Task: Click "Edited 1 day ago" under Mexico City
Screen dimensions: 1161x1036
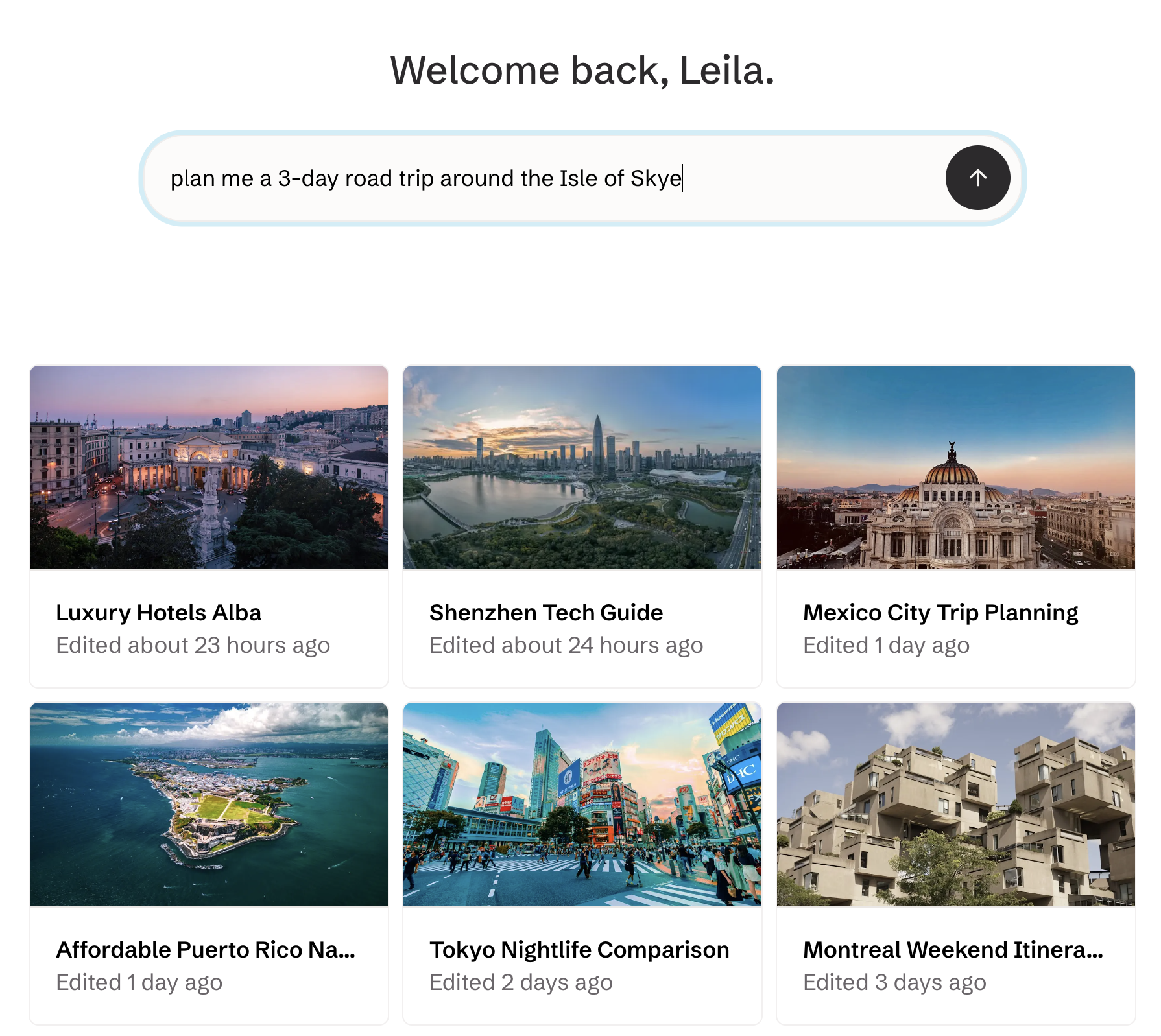Action: [886, 645]
